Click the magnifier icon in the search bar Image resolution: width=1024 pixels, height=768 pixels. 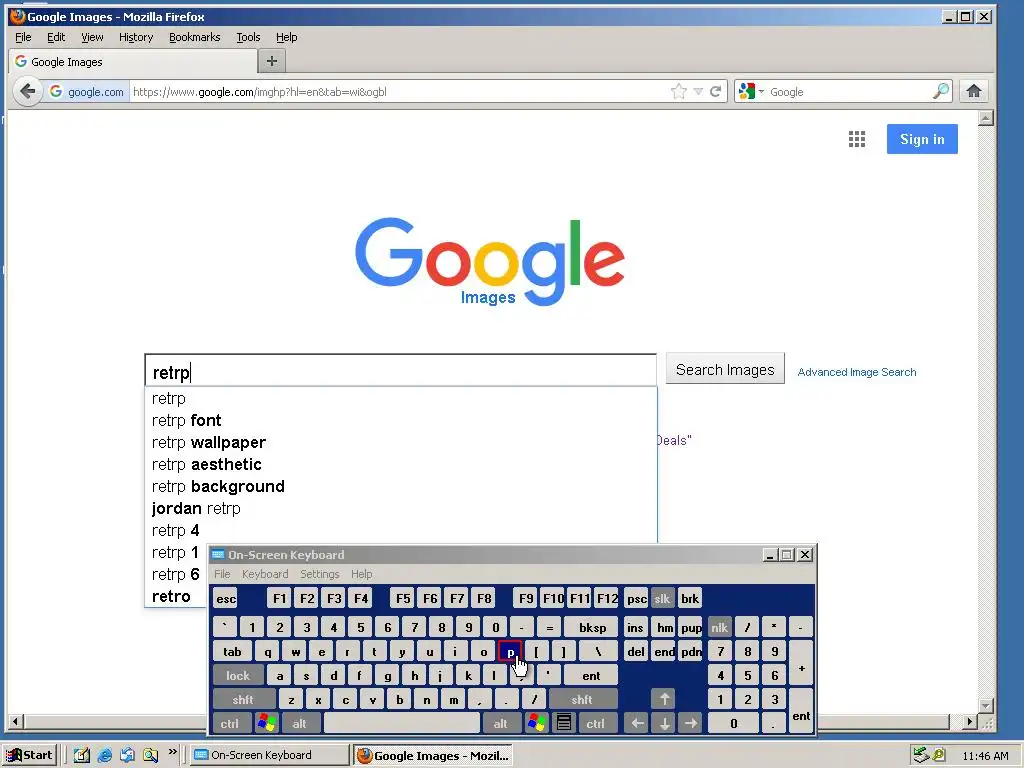tap(941, 91)
